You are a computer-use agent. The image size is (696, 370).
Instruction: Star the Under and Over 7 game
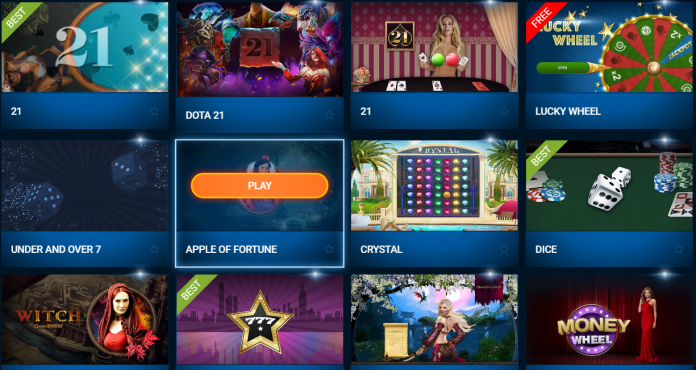pos(154,249)
